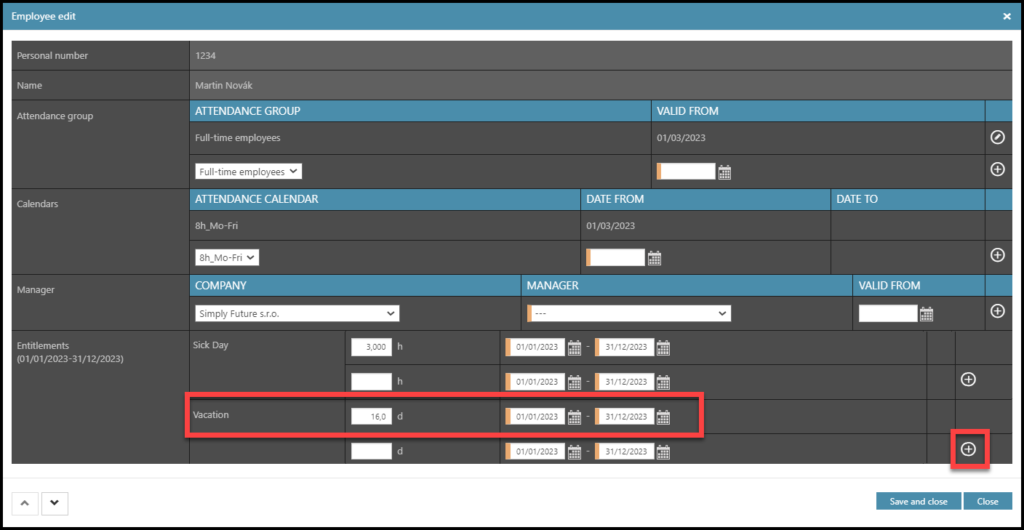Click the edit pencil icon for Full-time employees
Screen dimensions: 1024x530
[997, 137]
